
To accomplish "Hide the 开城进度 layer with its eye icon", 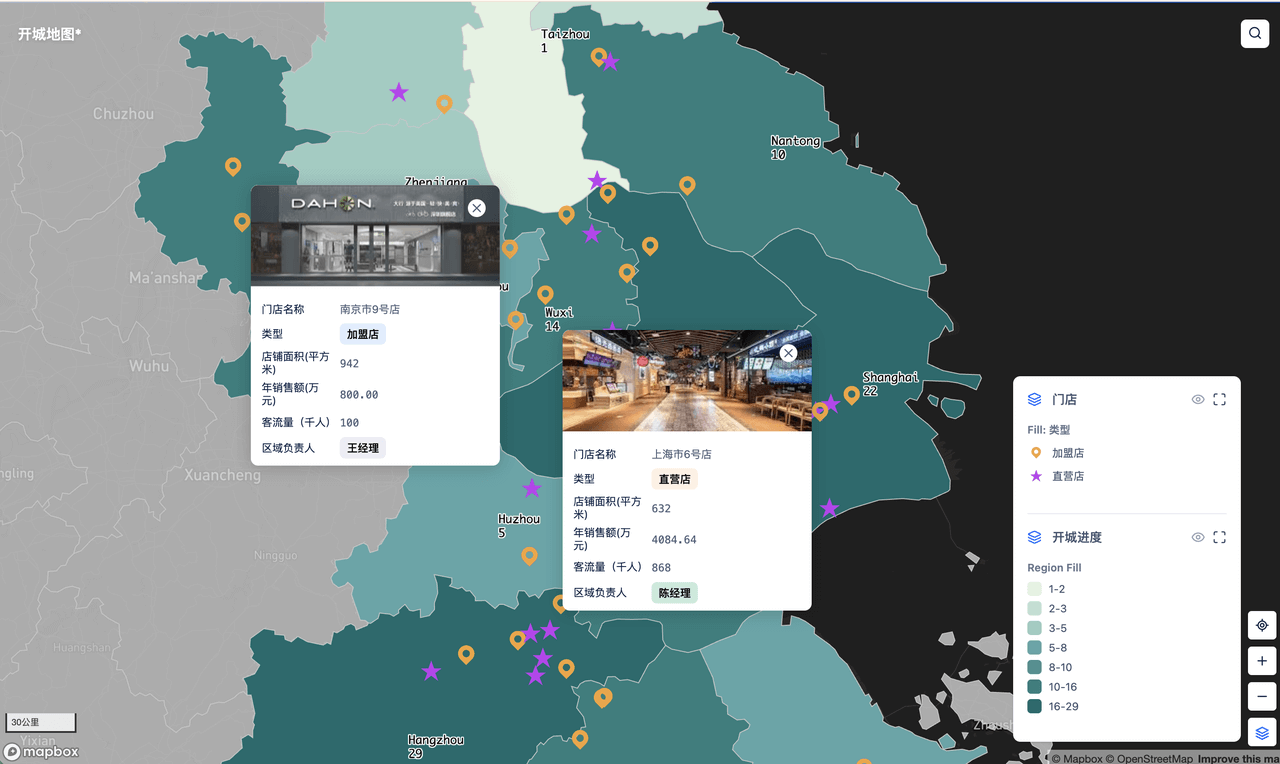I will [1197, 537].
